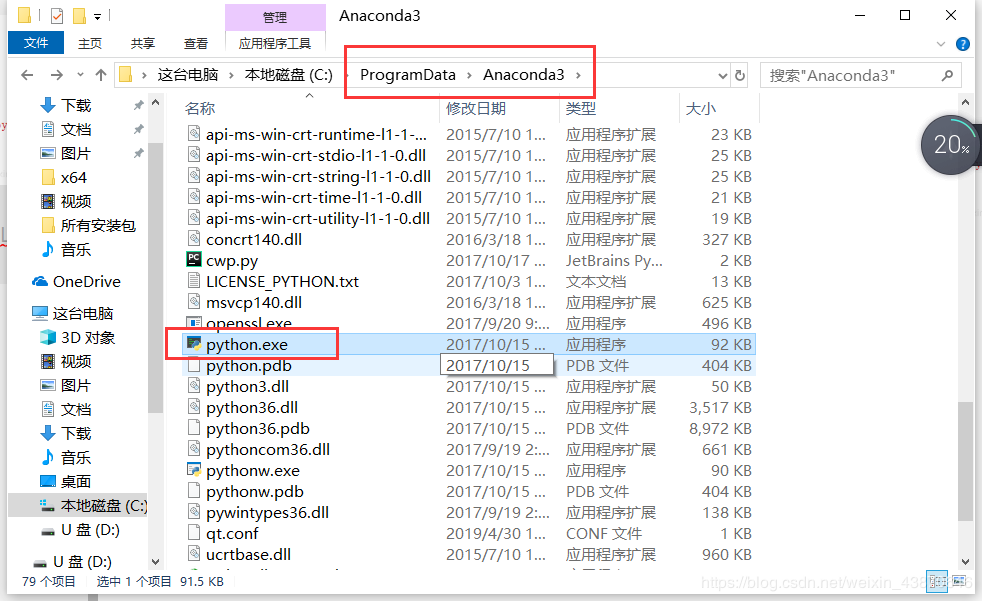
Task: Click inside the 搜索Anaconda3 search box
Action: click(855, 74)
